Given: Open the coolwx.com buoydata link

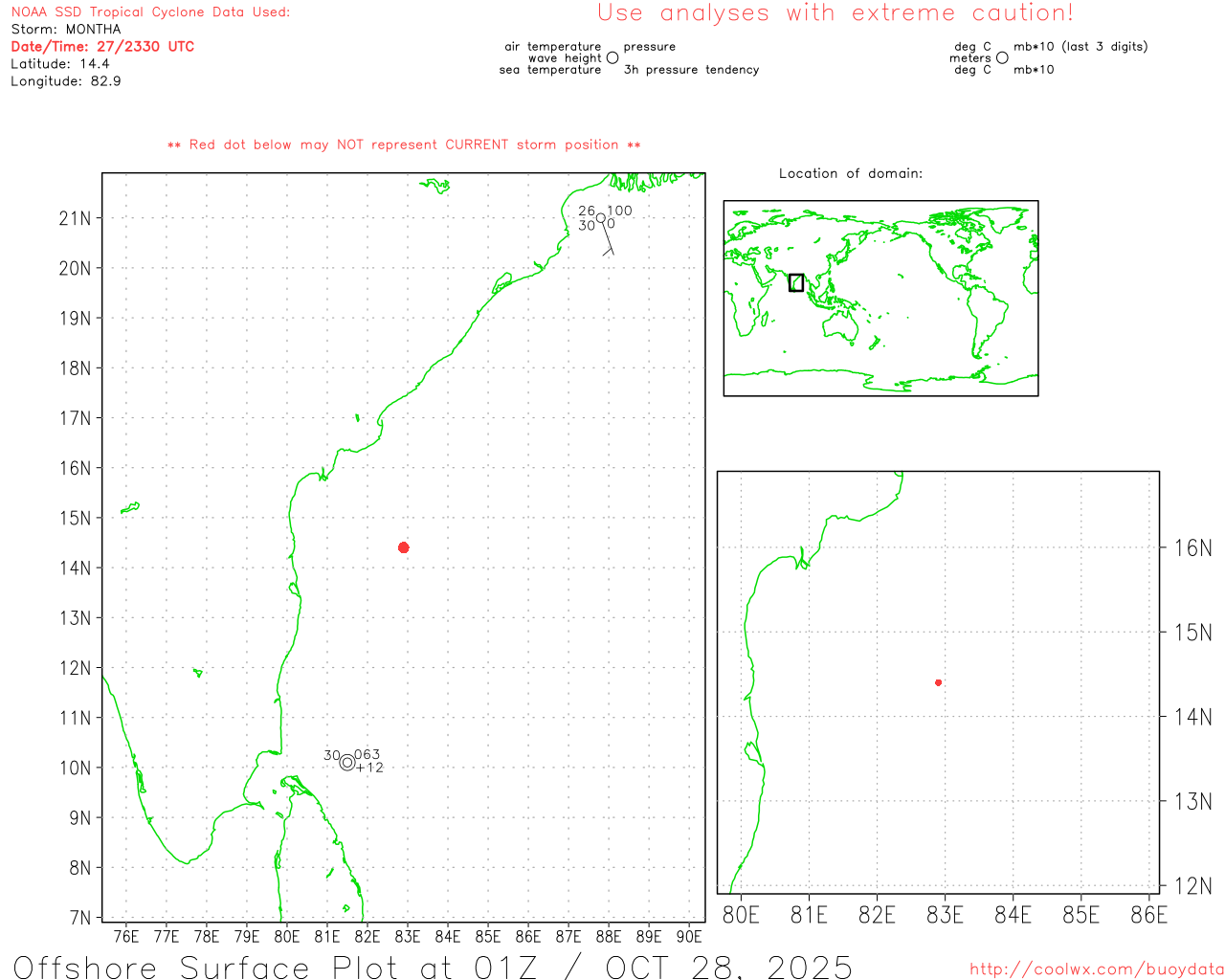Looking at the screenshot, I should point(1097,969).
